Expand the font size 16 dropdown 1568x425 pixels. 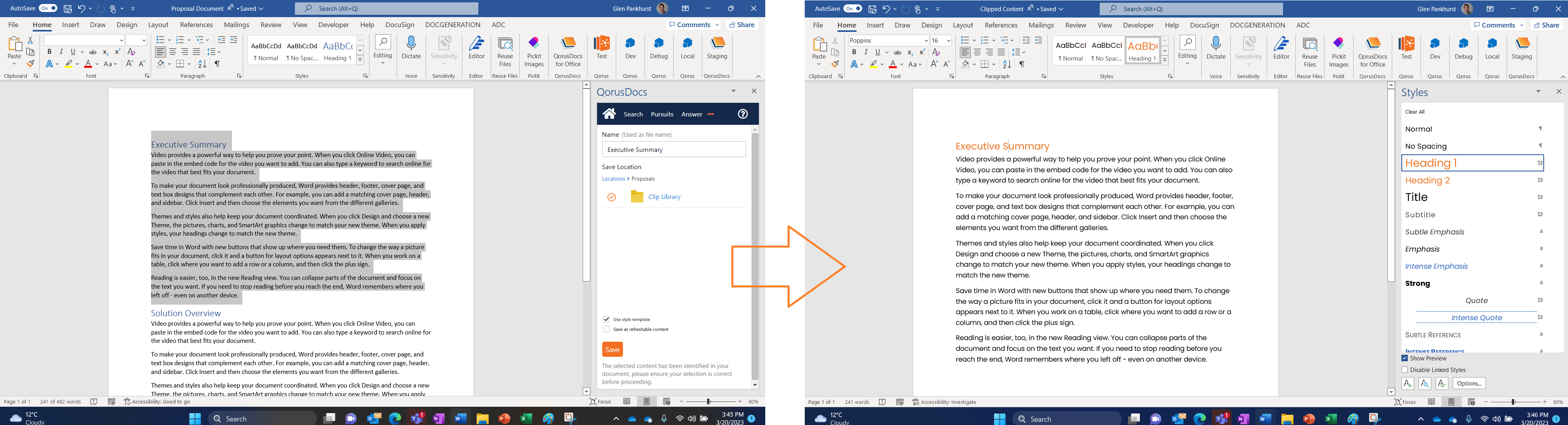948,41
